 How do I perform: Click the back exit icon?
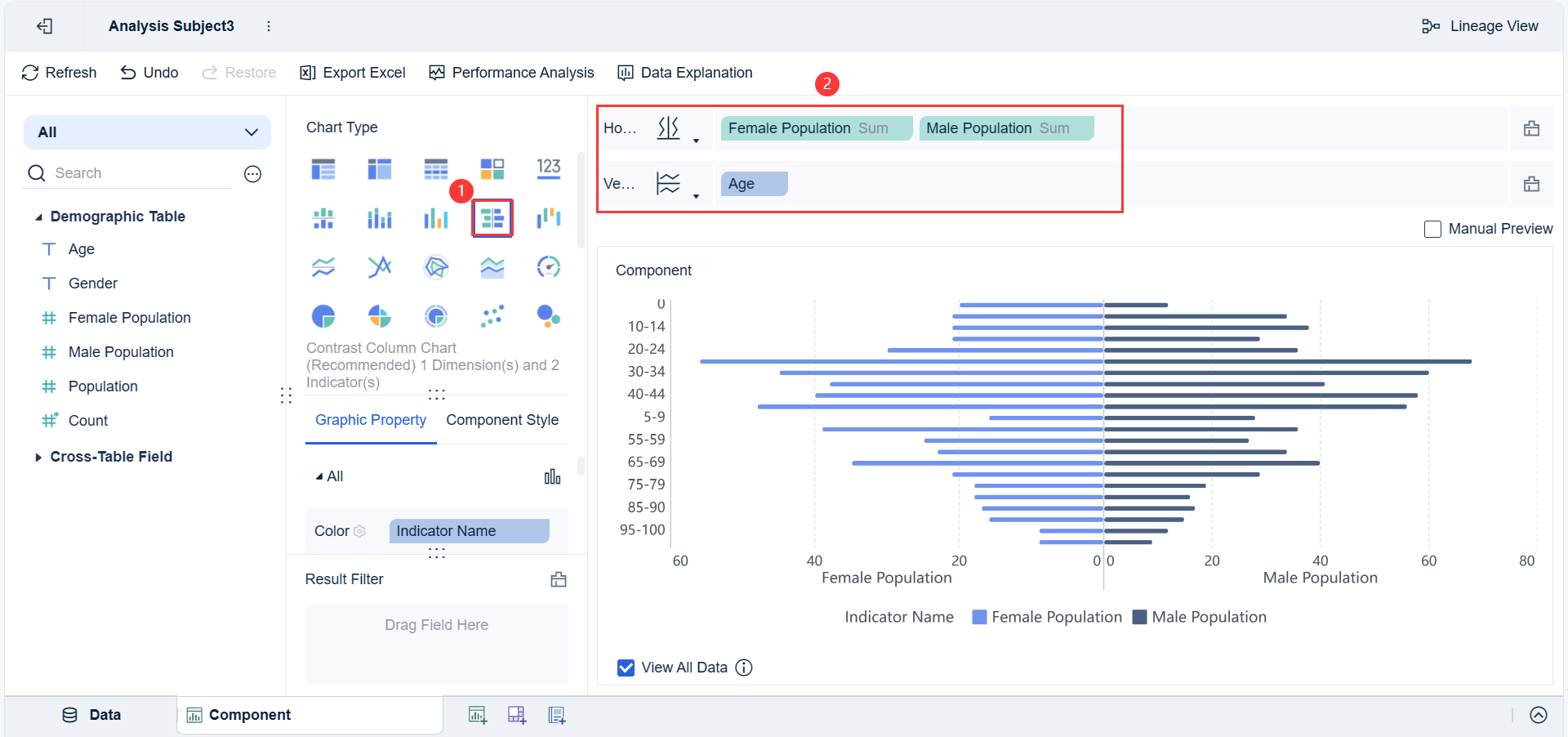(45, 26)
